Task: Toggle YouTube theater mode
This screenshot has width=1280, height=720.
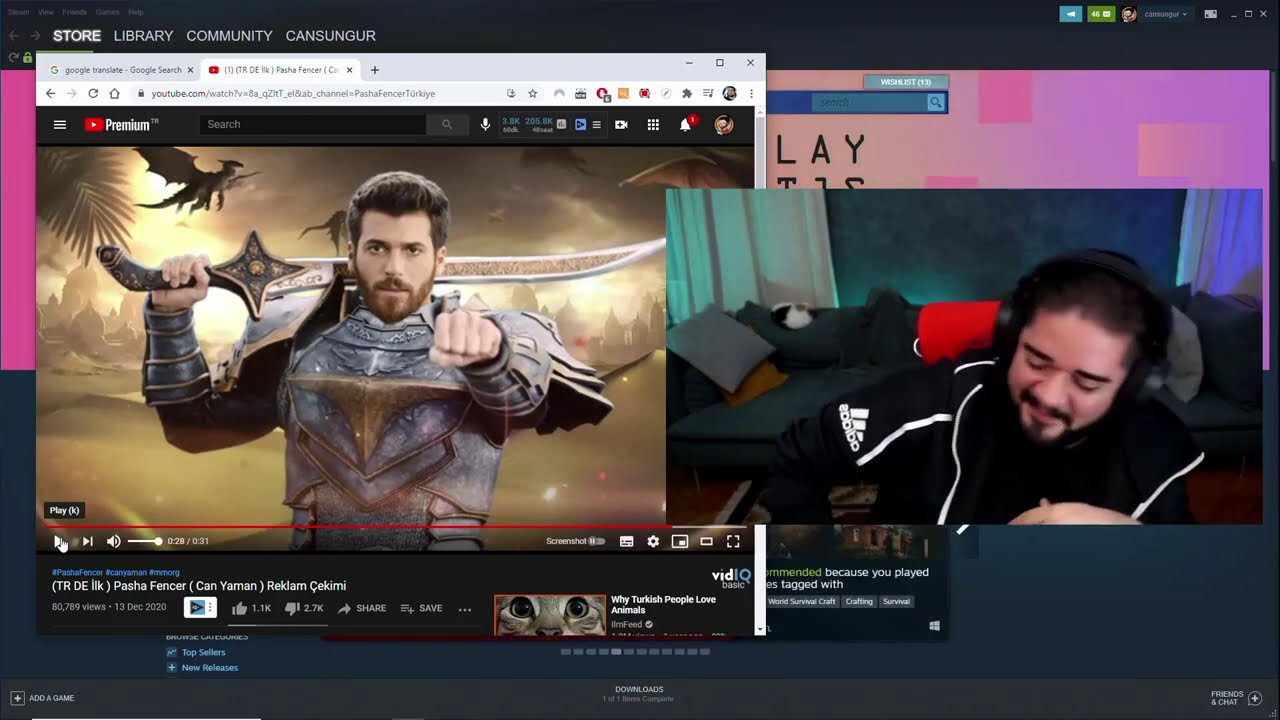Action: click(x=706, y=541)
